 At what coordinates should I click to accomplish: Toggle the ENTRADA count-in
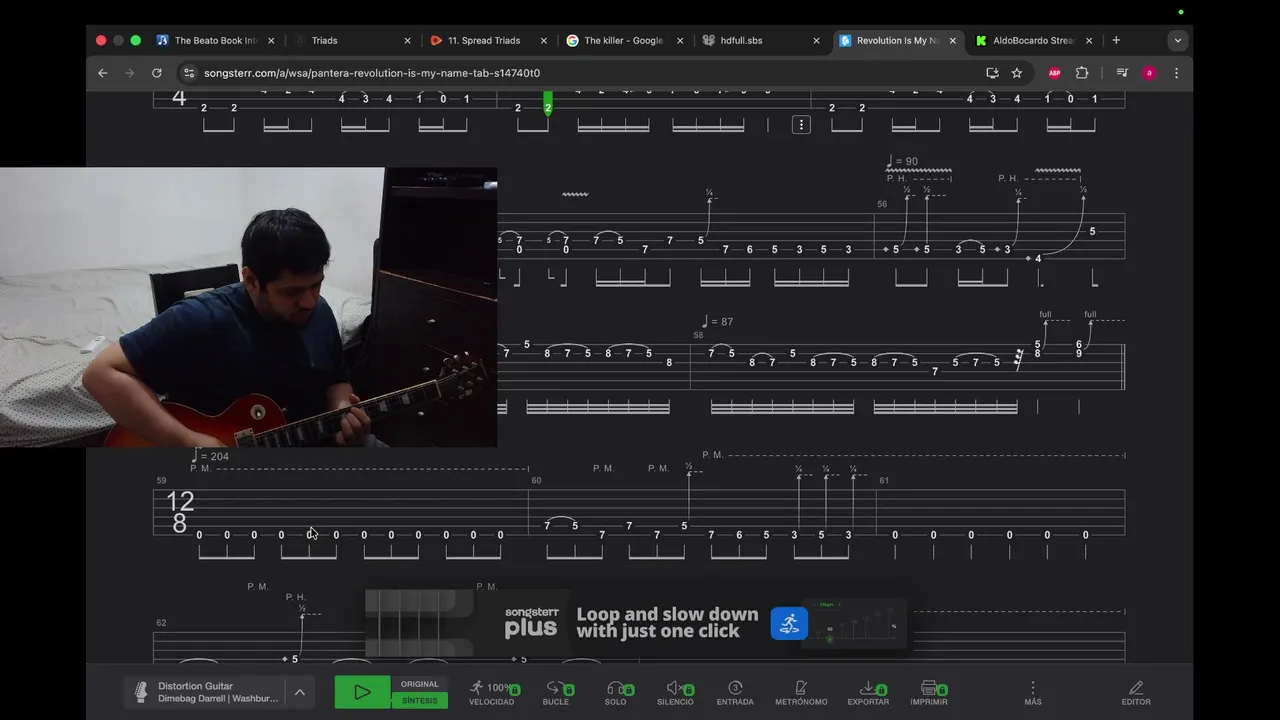tap(735, 693)
